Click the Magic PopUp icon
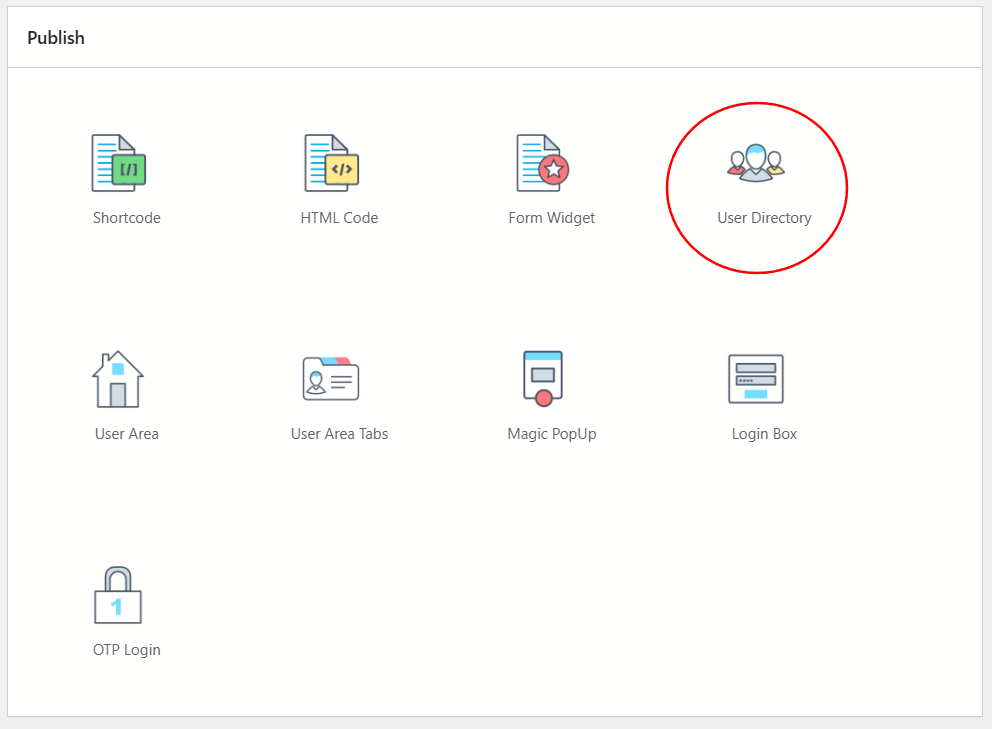 click(543, 378)
